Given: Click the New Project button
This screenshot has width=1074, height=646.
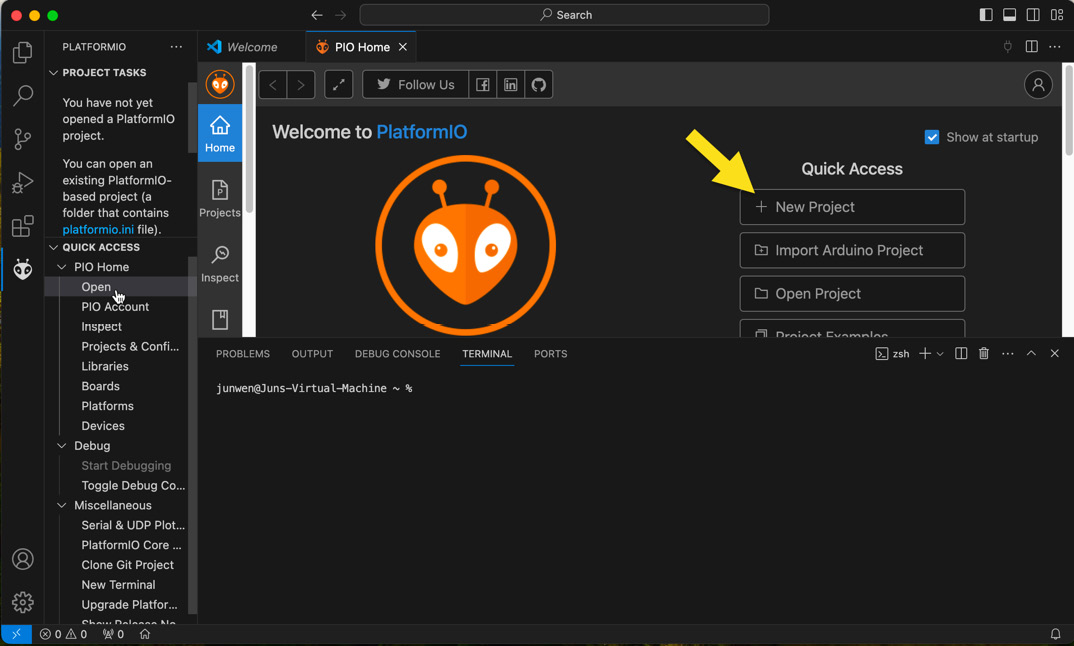Looking at the screenshot, I should pyautogui.click(x=852, y=207).
